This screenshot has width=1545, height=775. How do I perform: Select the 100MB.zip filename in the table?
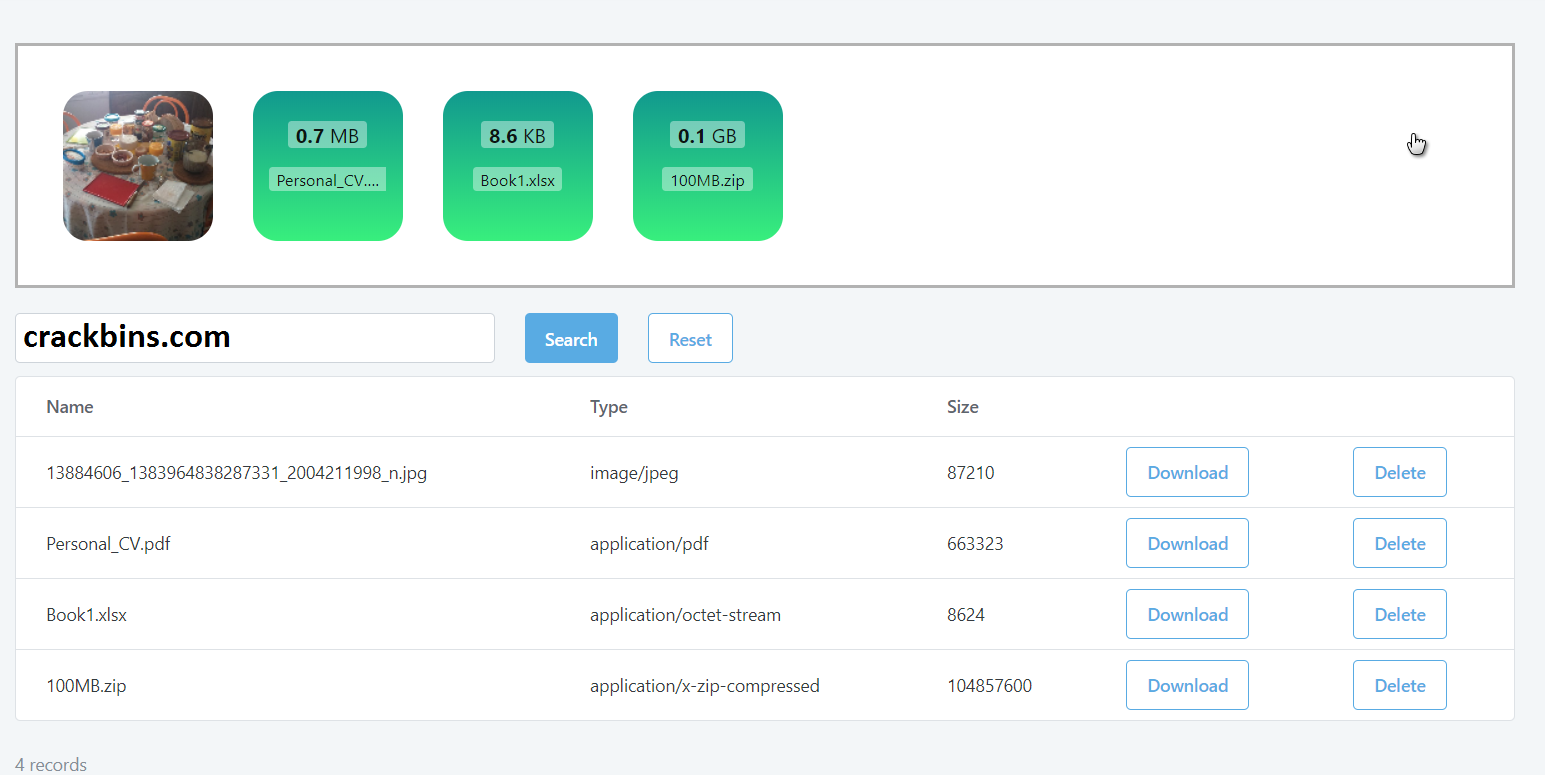pos(86,685)
